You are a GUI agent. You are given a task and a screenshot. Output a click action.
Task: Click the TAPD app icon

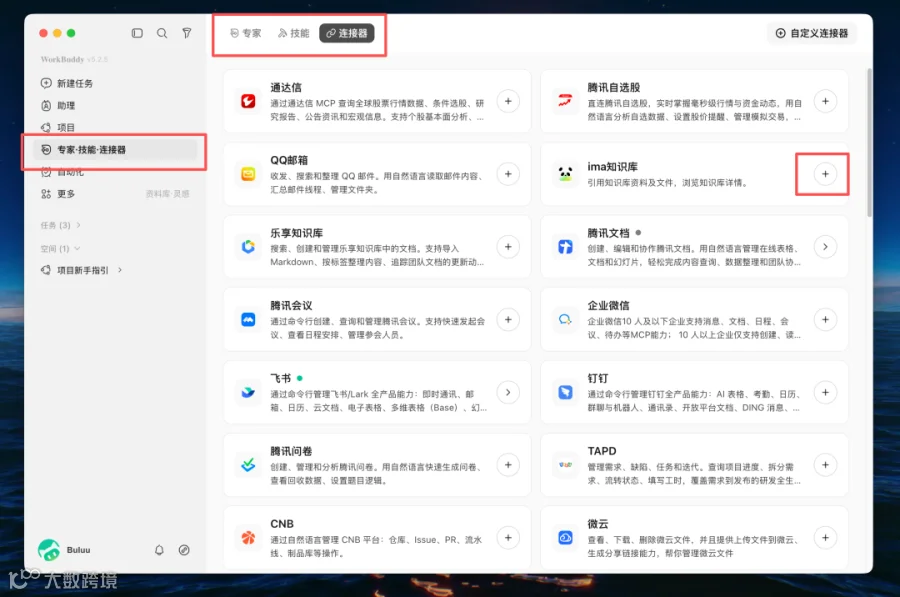click(x=565, y=465)
